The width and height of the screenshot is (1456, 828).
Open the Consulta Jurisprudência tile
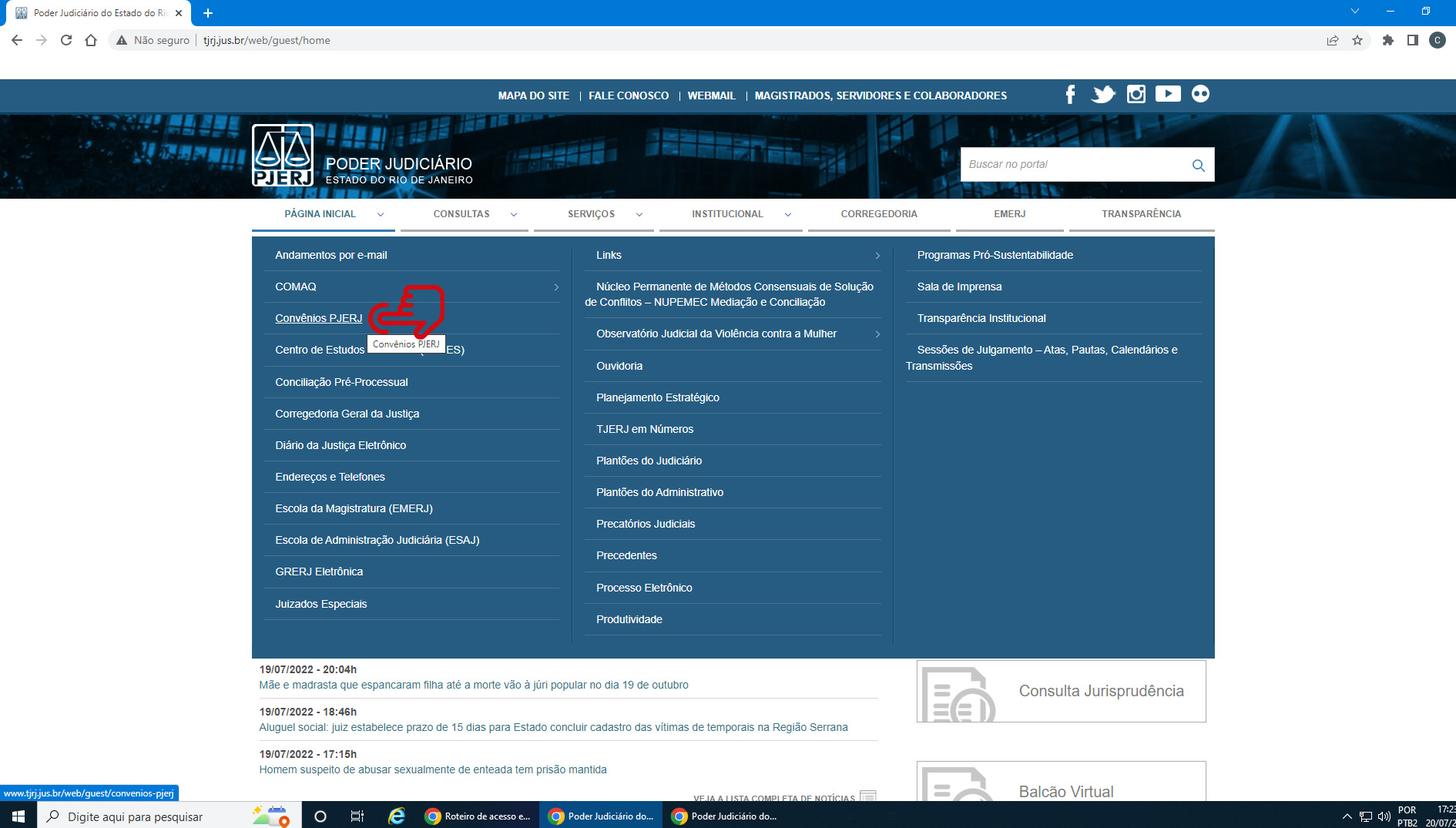[x=1061, y=691]
